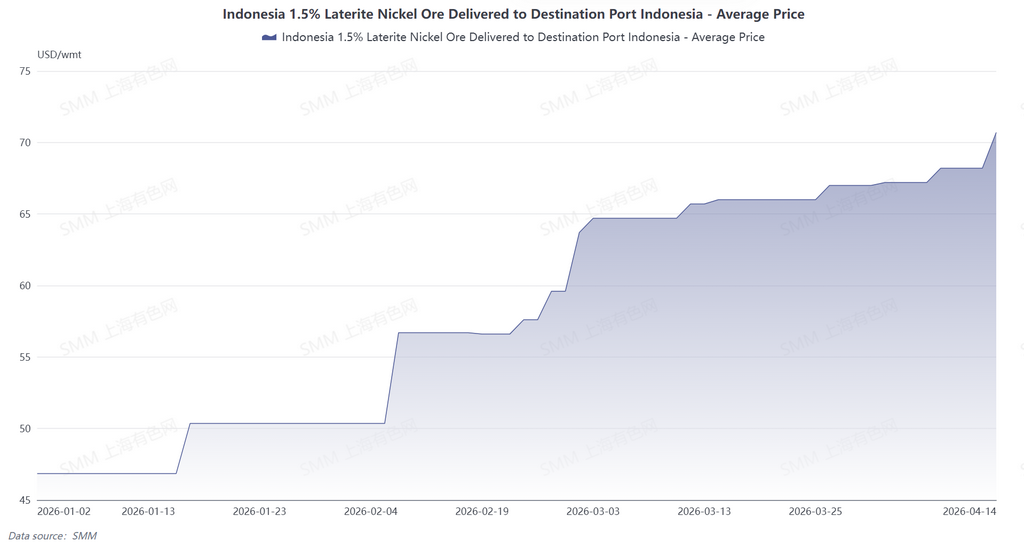This screenshot has height=547, width=1024.
Task: Toggle the Average Price series legend label
Action: pos(523,37)
